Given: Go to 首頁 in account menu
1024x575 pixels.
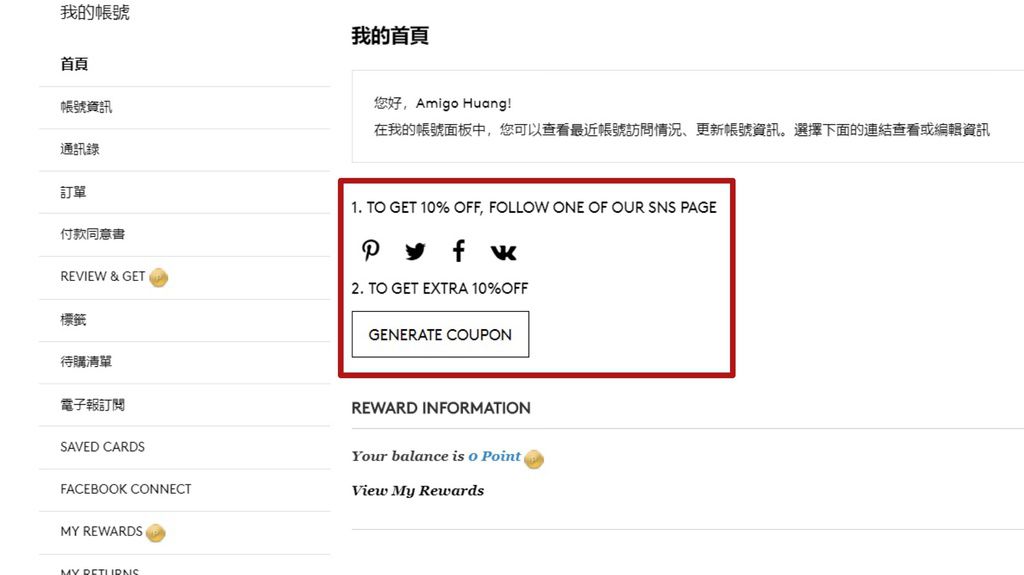Looking at the screenshot, I should [74, 64].
